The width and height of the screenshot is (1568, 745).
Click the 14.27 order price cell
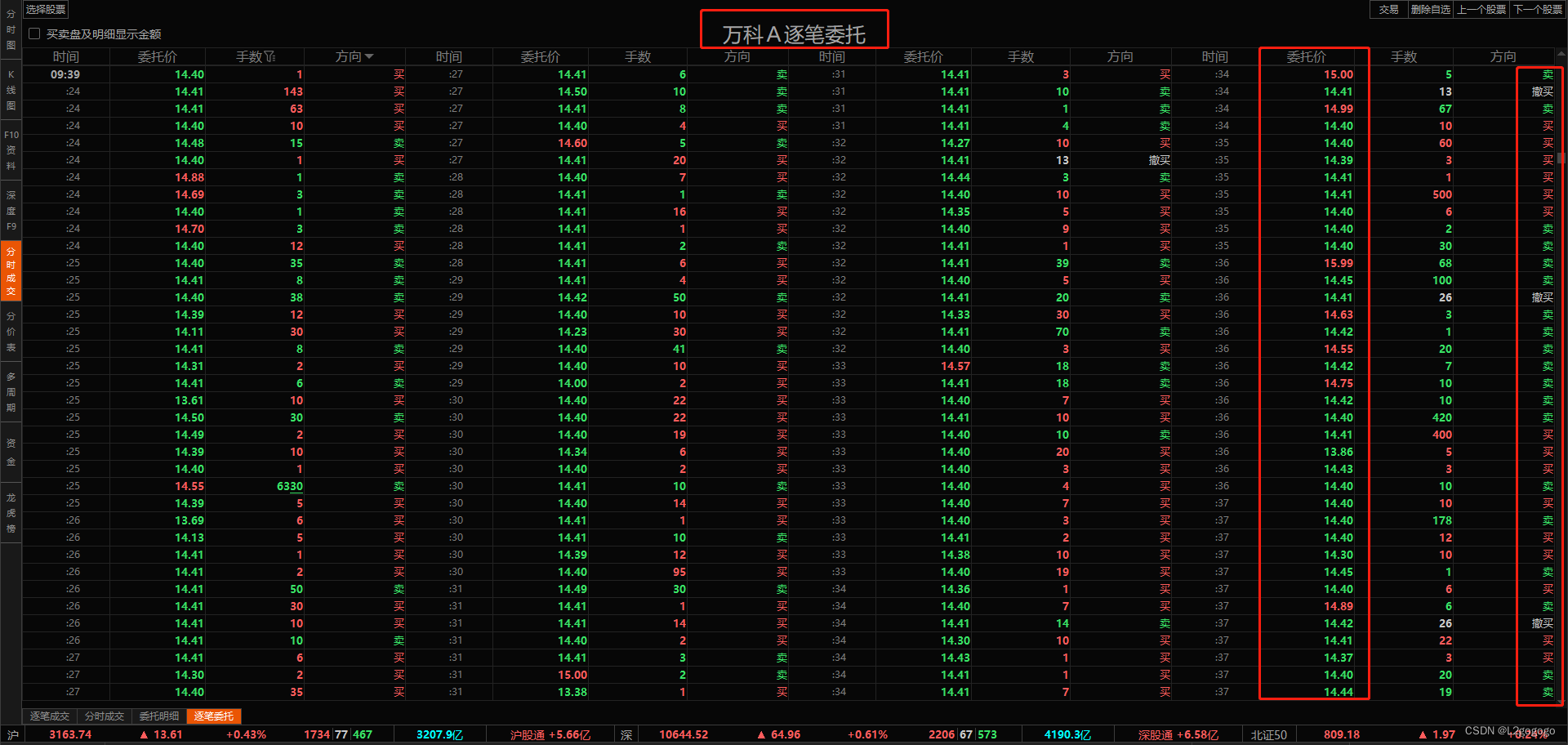955,143
